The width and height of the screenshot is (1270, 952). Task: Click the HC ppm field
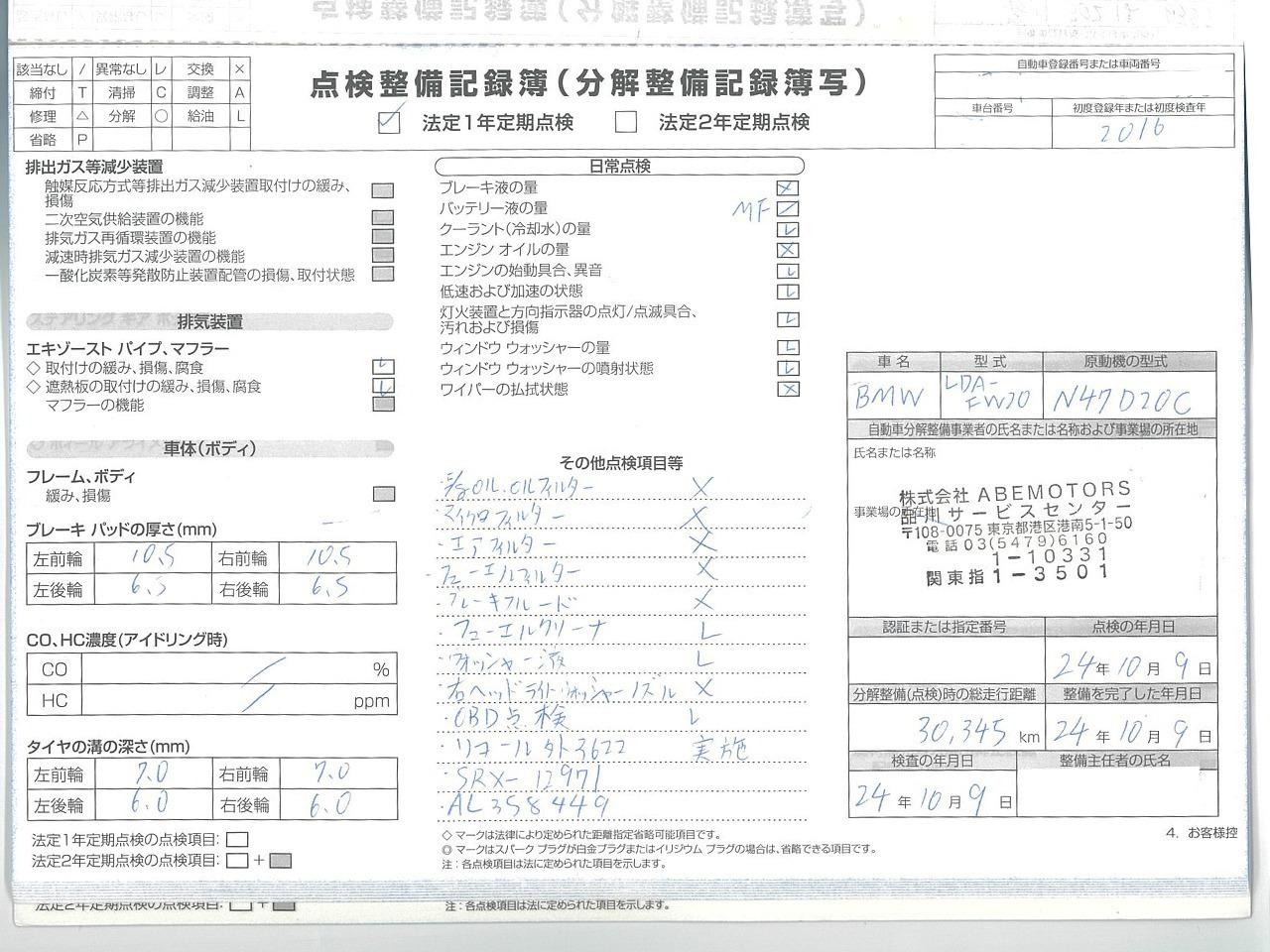point(238,700)
